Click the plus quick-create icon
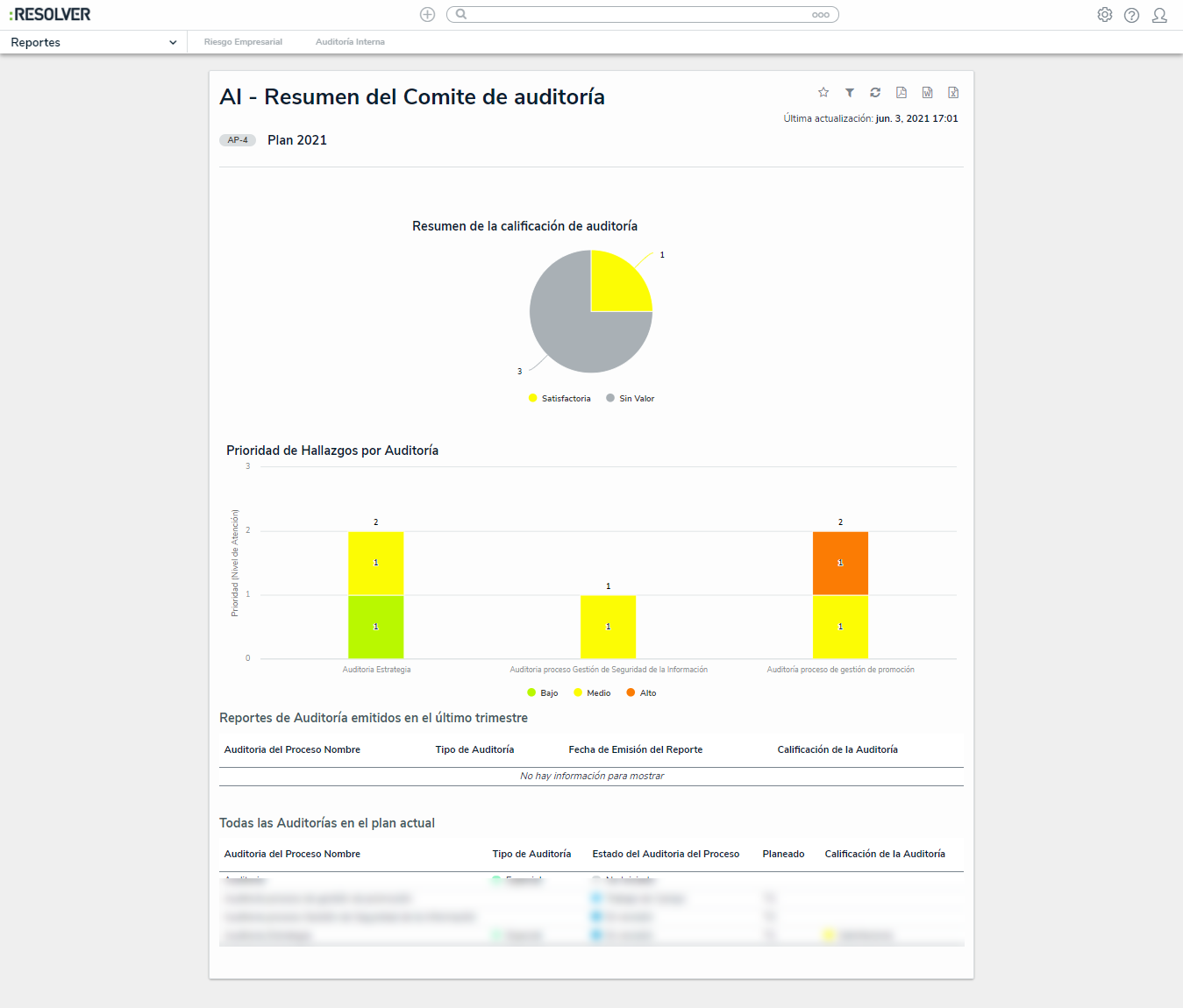The image size is (1183, 1008). coord(427,14)
